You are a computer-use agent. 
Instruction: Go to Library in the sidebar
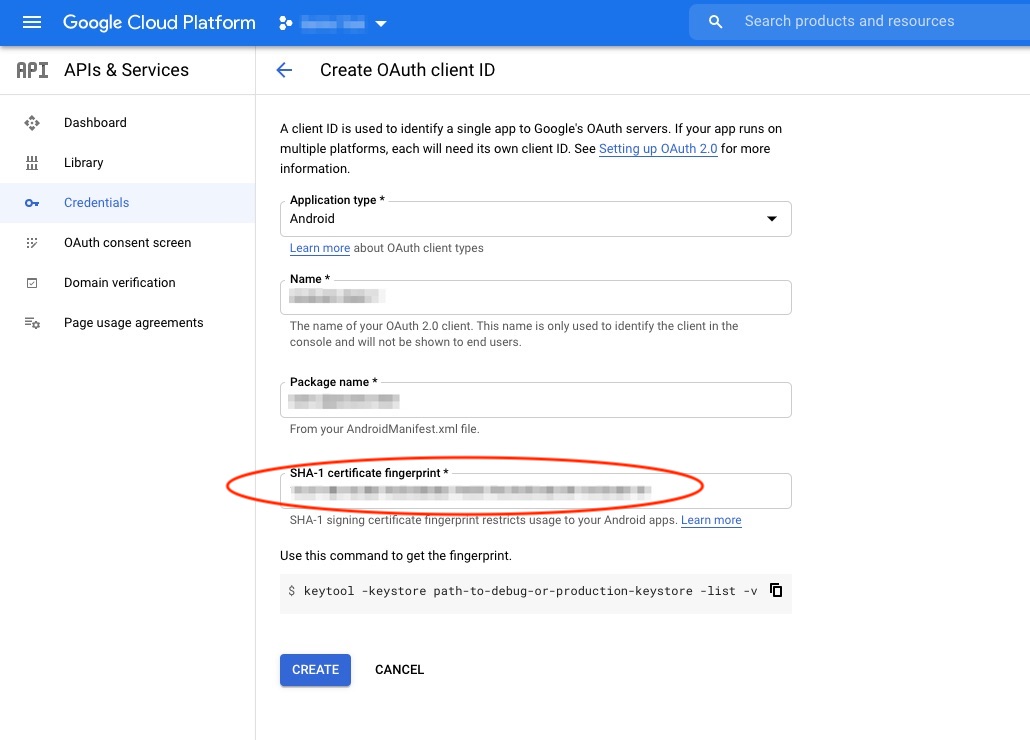pyautogui.click(x=83, y=163)
